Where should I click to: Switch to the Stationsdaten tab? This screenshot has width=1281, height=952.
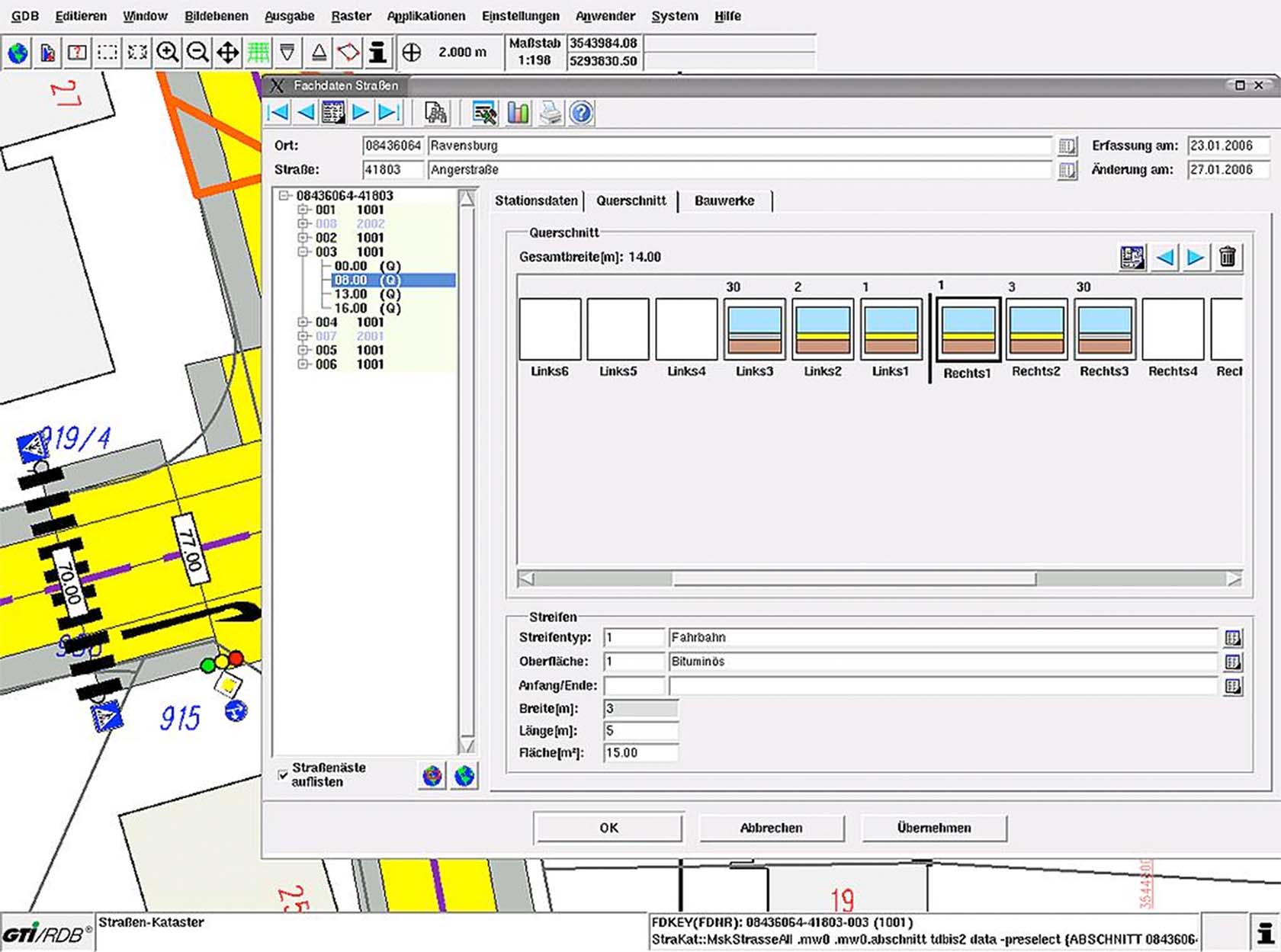pyautogui.click(x=536, y=200)
